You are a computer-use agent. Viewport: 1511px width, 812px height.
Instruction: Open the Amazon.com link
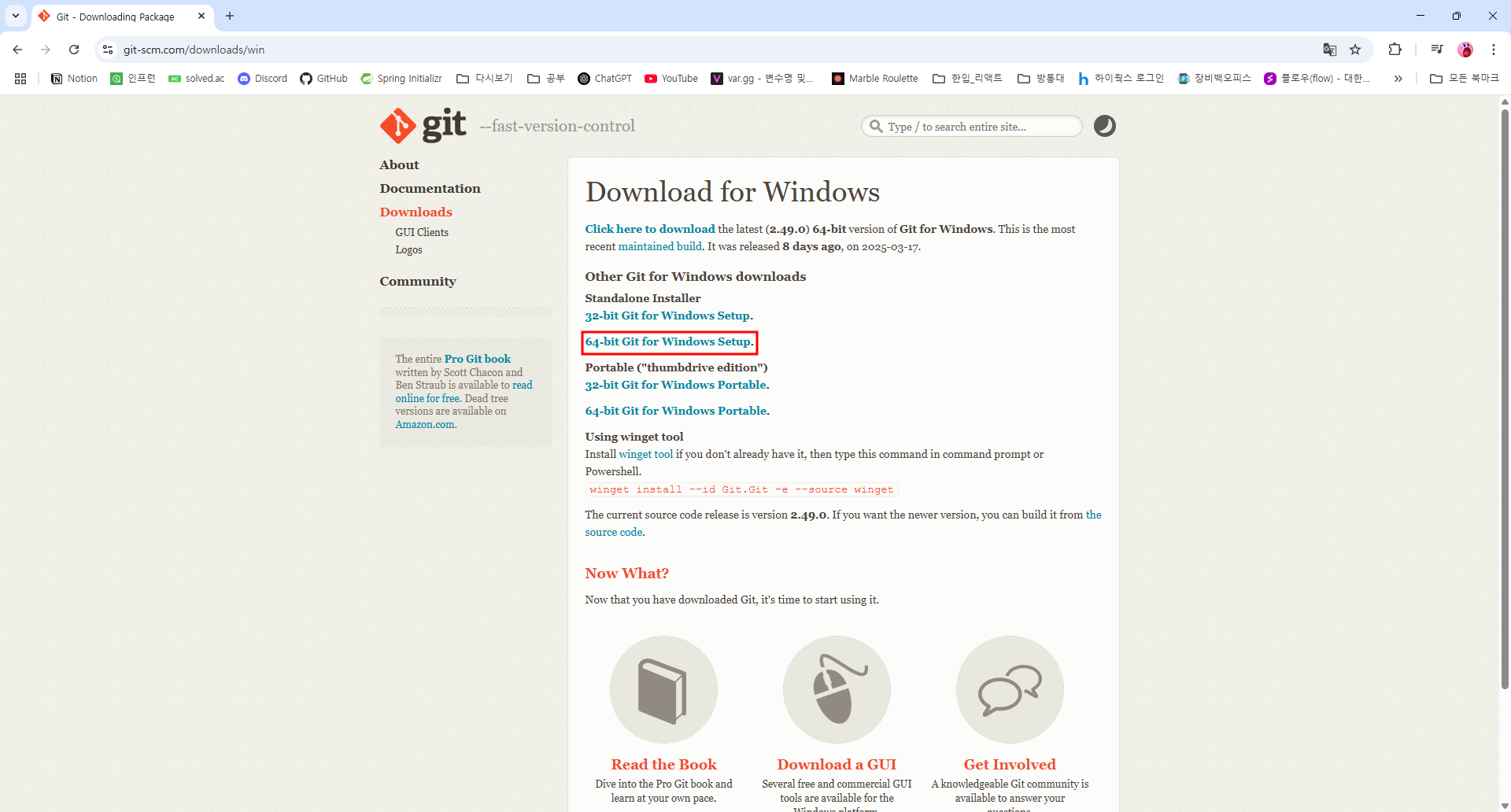pyautogui.click(x=425, y=424)
